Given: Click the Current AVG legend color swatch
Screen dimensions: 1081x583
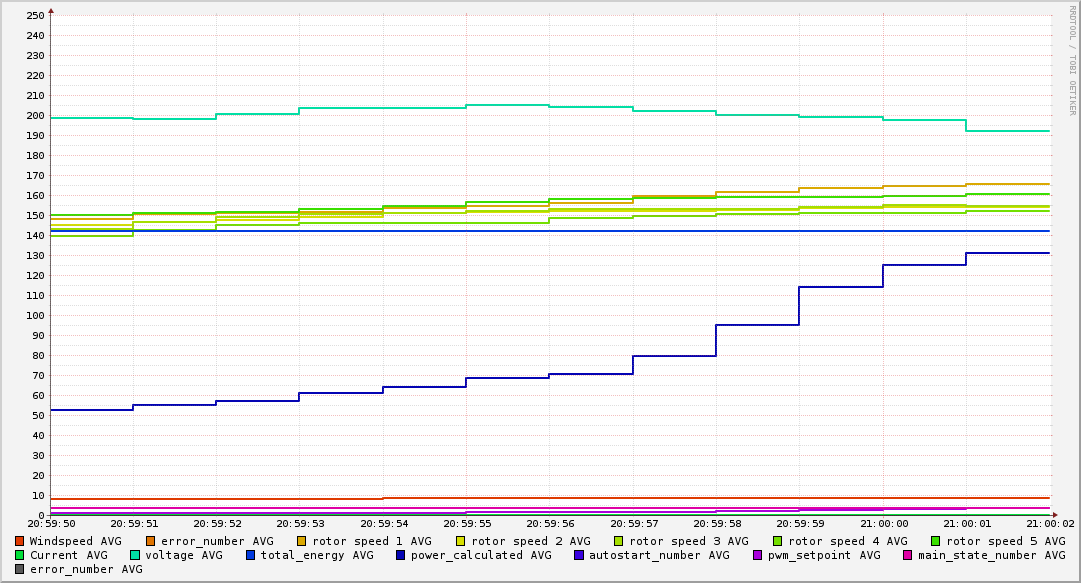Looking at the screenshot, I should coord(20,555).
